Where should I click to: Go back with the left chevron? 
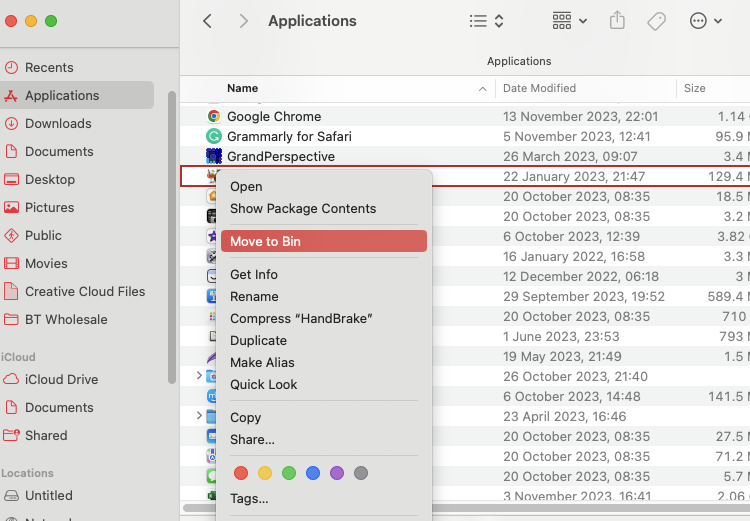click(x=207, y=21)
